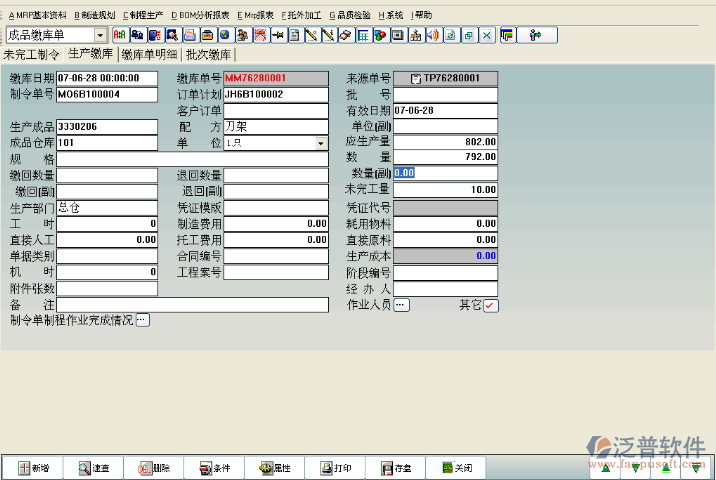Expand 制令单制程作业完成情况 ellipsis button
This screenshot has height=480, width=716.
pyautogui.click(x=142, y=320)
